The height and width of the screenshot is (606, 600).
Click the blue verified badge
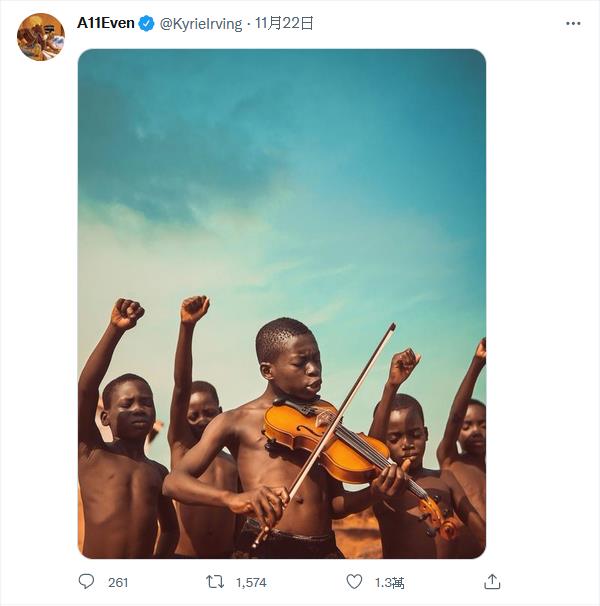(x=147, y=23)
